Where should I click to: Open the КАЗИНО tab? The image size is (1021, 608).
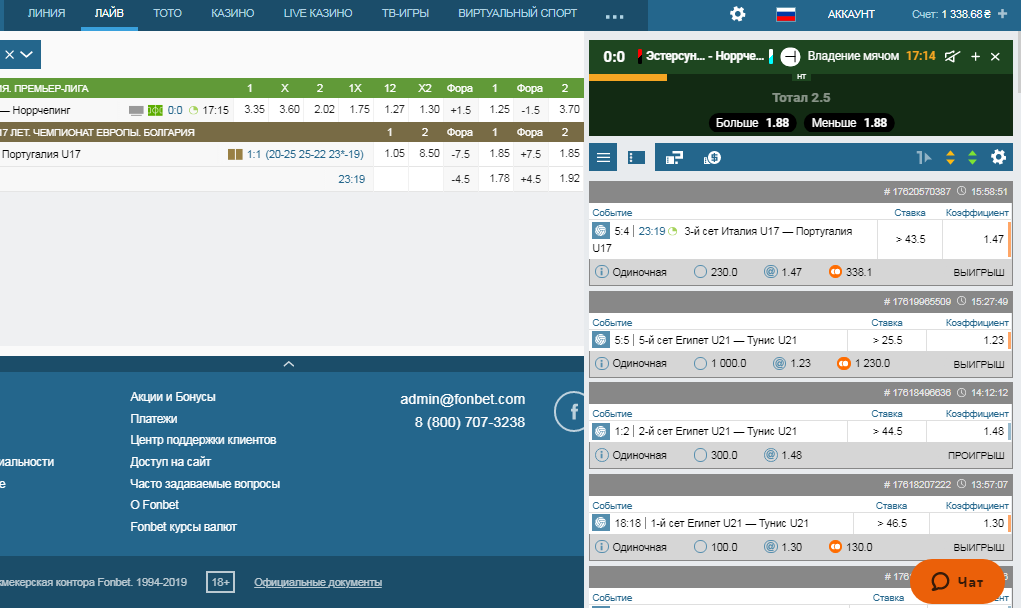point(232,14)
